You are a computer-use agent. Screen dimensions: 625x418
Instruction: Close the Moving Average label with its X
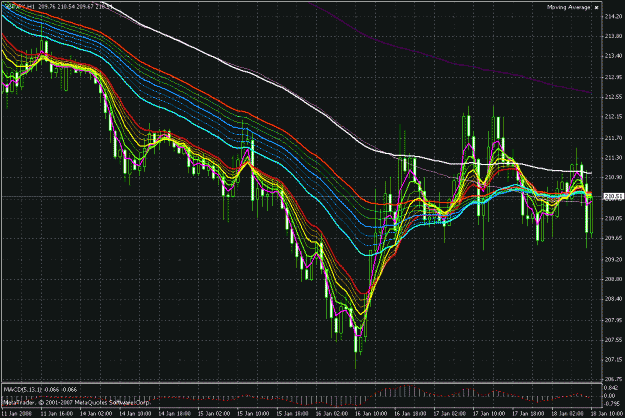point(597,7)
